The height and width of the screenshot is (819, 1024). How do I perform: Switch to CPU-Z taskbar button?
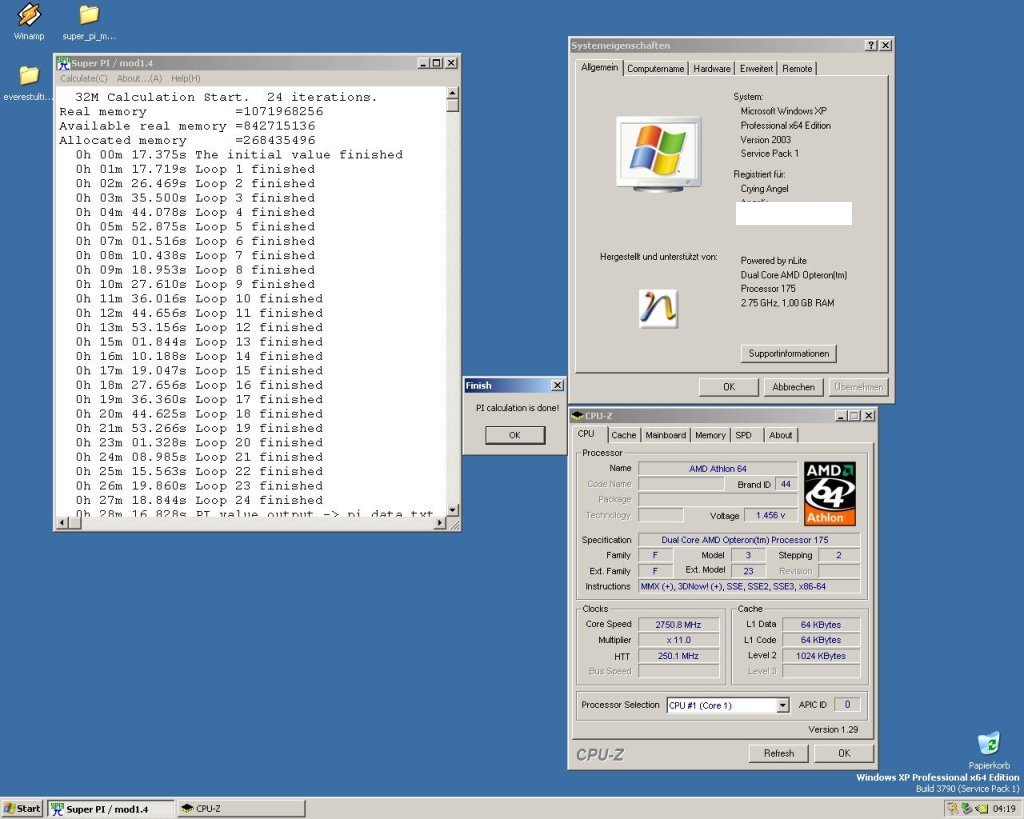tap(241, 809)
